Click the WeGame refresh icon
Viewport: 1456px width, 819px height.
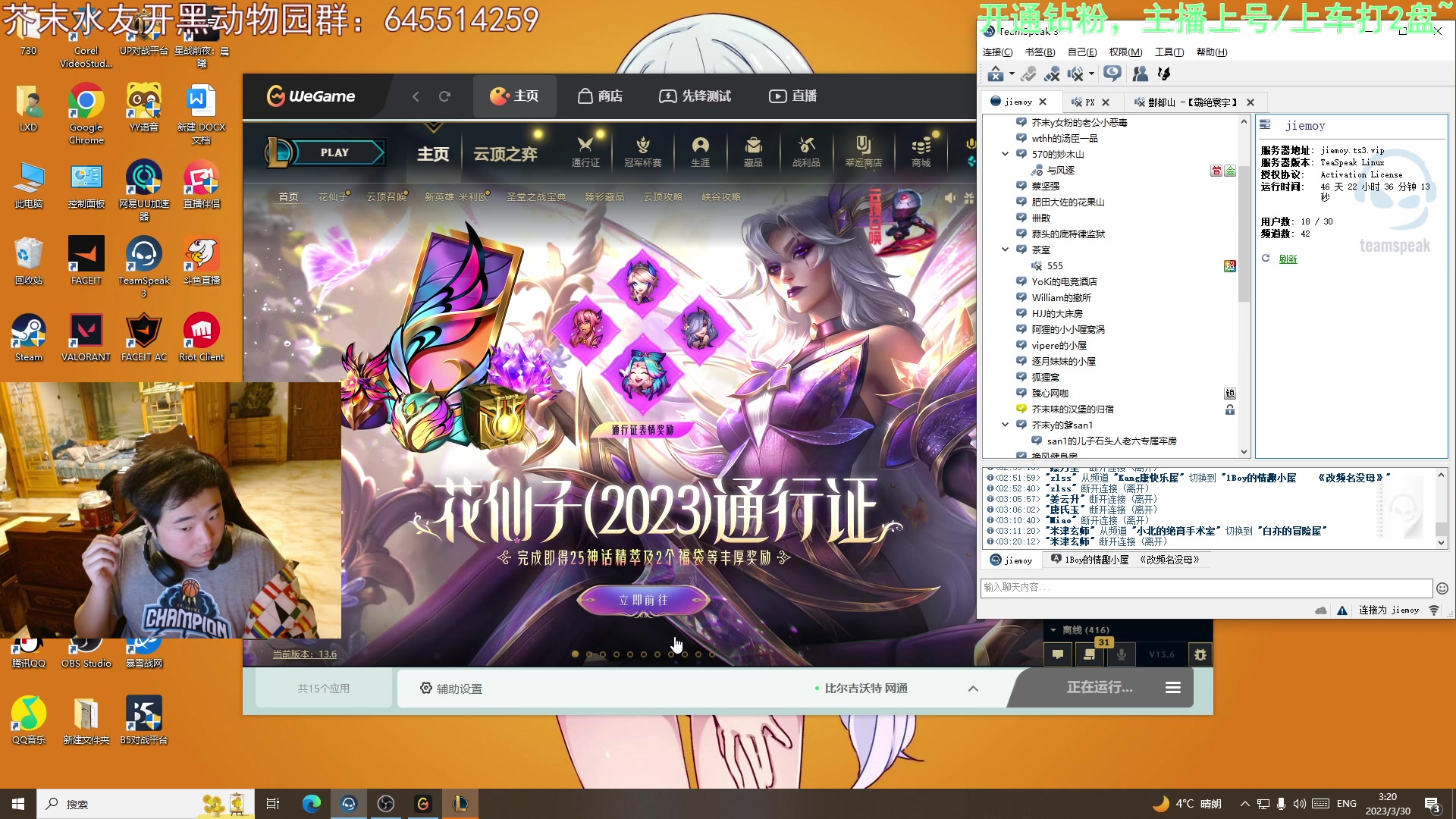tap(444, 96)
